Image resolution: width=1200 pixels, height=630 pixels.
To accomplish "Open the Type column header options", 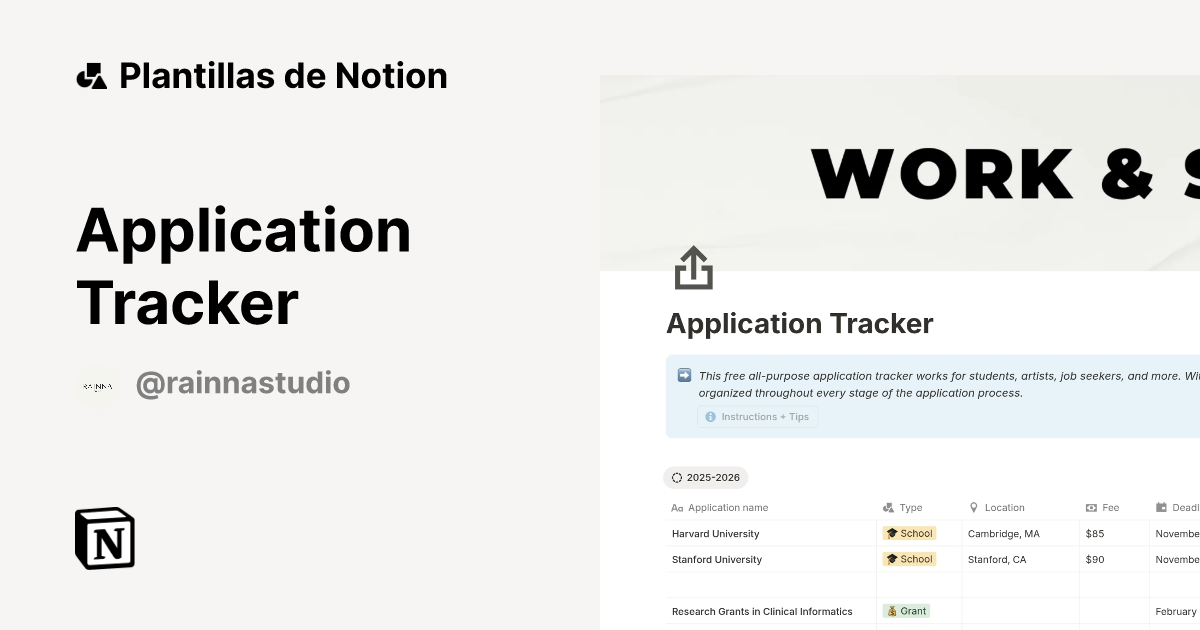I will [x=910, y=507].
